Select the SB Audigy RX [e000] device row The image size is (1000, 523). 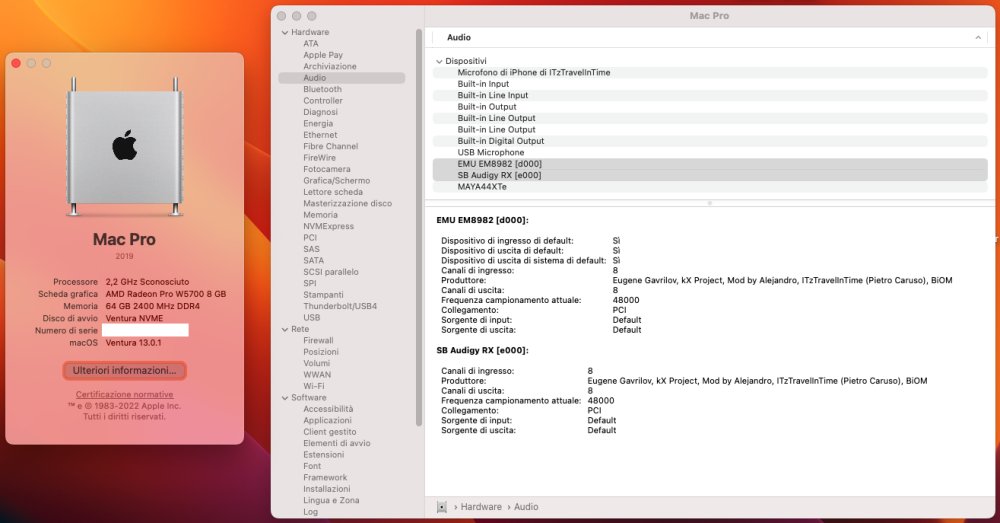pyautogui.click(x=710, y=175)
